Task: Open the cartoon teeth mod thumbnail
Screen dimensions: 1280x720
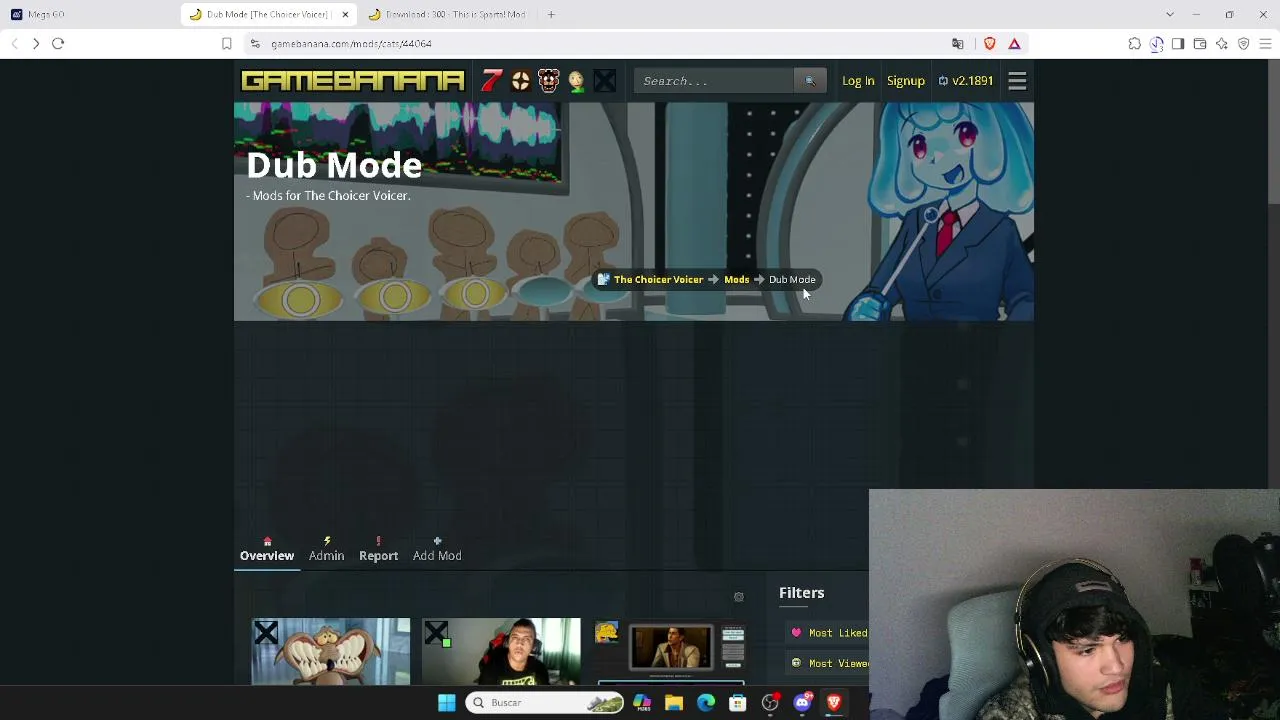Action: click(331, 652)
